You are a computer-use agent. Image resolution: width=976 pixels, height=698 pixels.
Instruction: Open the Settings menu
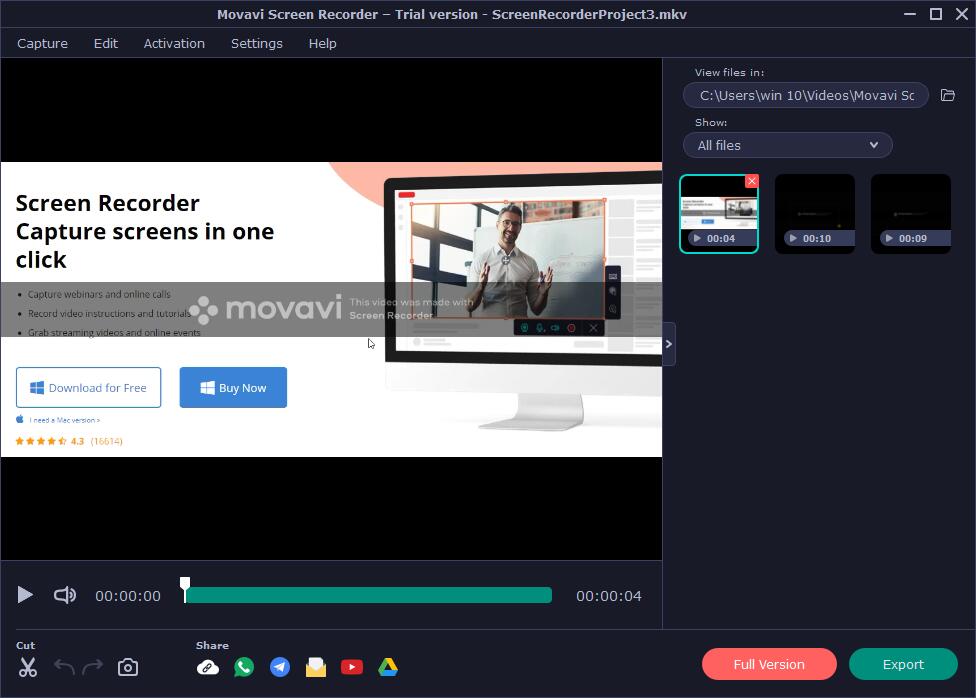[x=256, y=44]
